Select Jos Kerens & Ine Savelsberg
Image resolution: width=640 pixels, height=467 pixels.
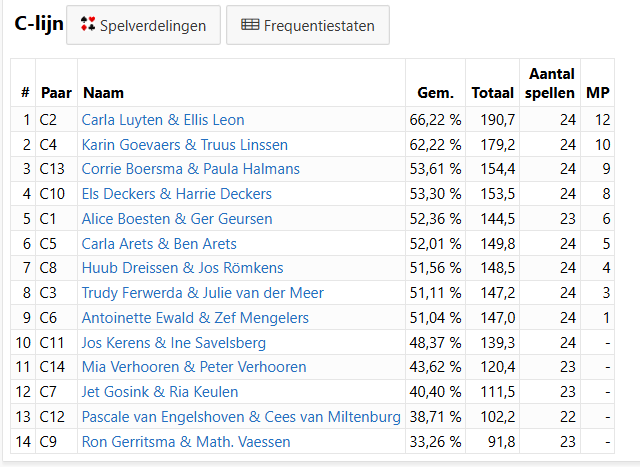(x=173, y=343)
